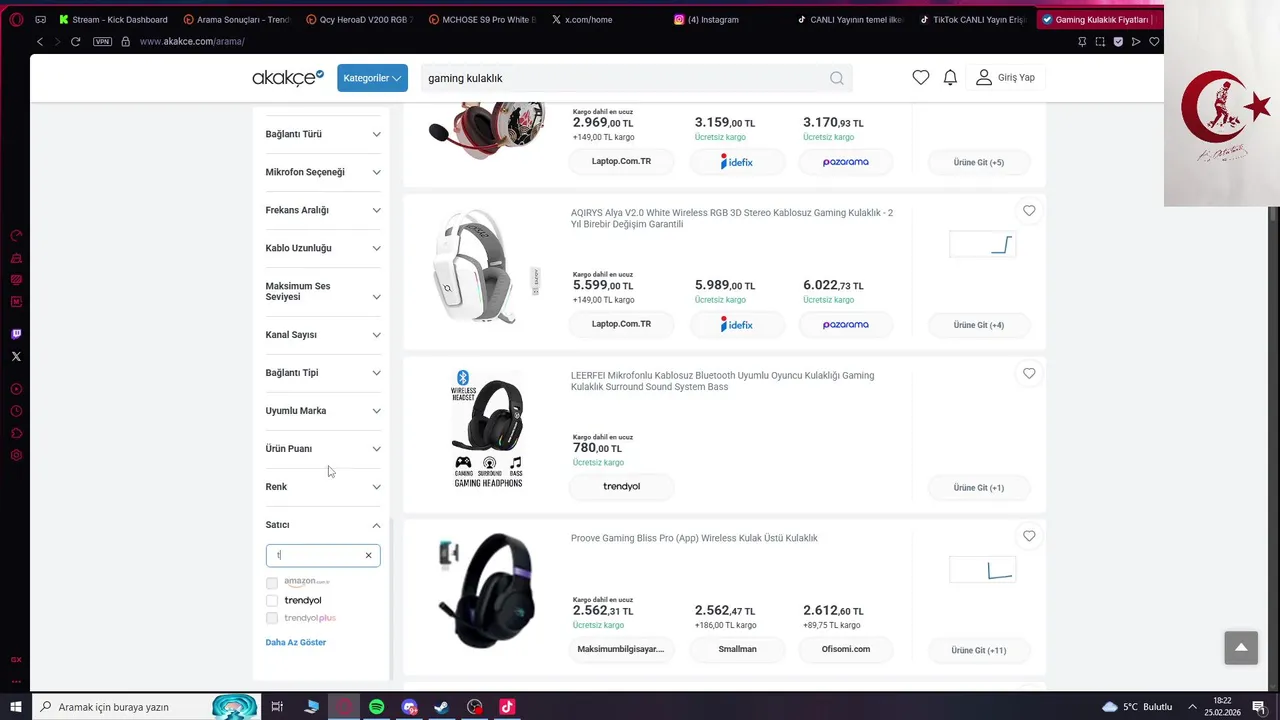Expand the Kablo Uzunluğu filter

[323, 248]
